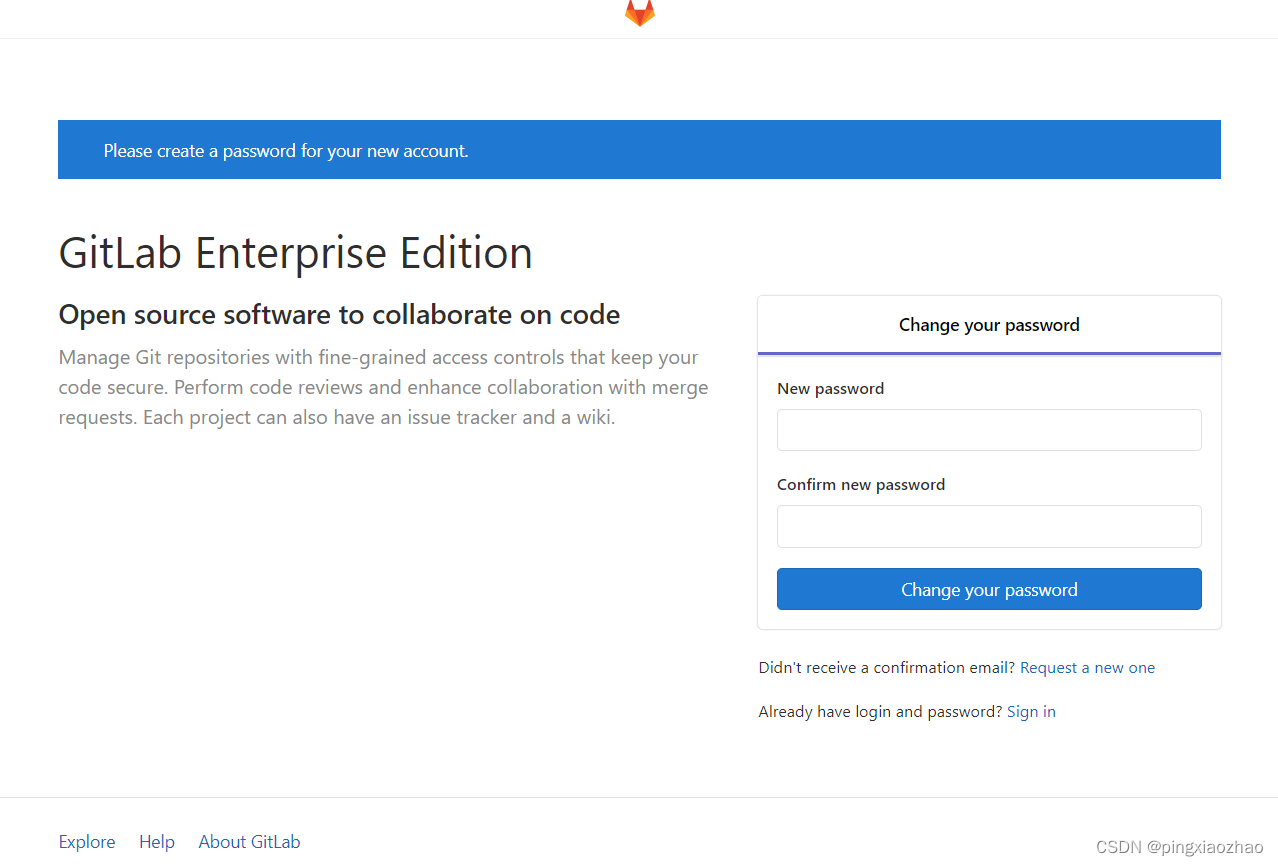
Task: Select the Change your password tab header
Action: point(989,325)
